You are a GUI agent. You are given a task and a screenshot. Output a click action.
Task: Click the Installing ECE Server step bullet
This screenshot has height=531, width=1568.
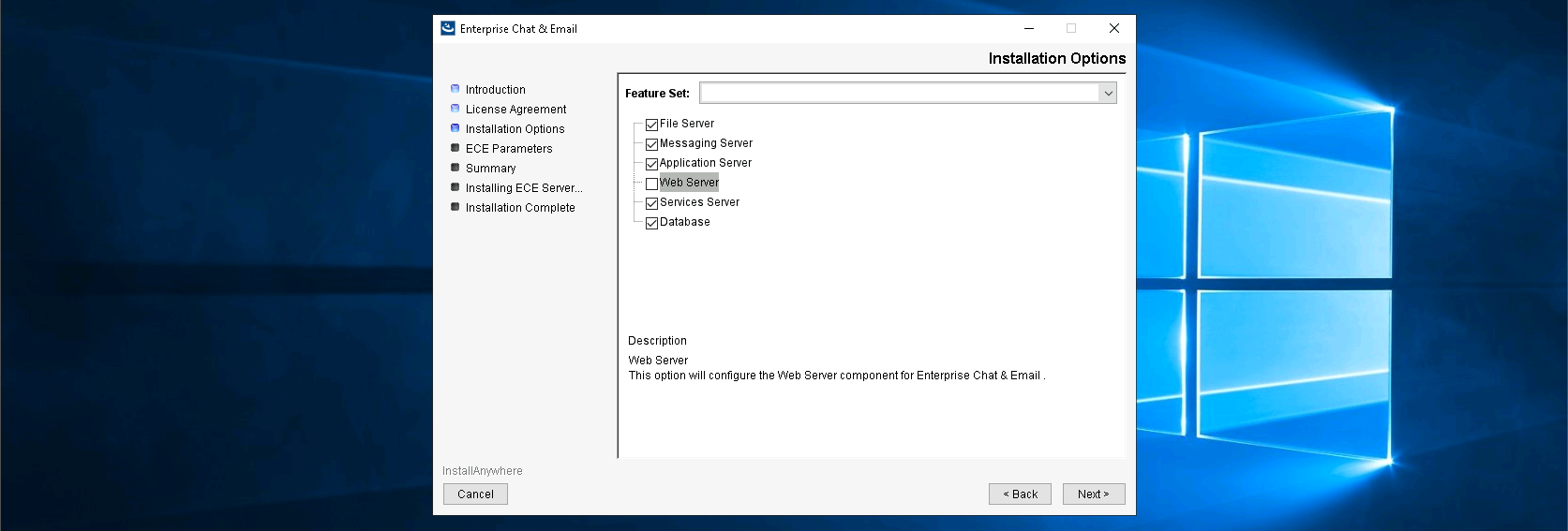455,187
